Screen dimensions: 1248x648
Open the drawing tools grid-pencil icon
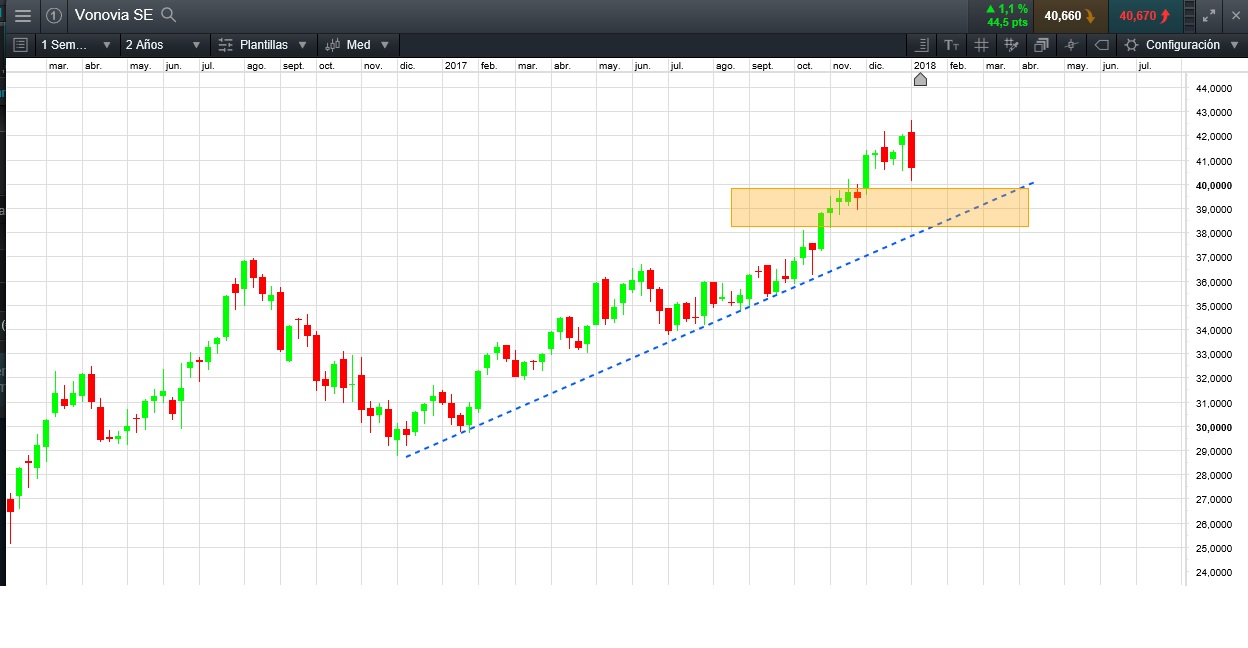[x=1011, y=45]
